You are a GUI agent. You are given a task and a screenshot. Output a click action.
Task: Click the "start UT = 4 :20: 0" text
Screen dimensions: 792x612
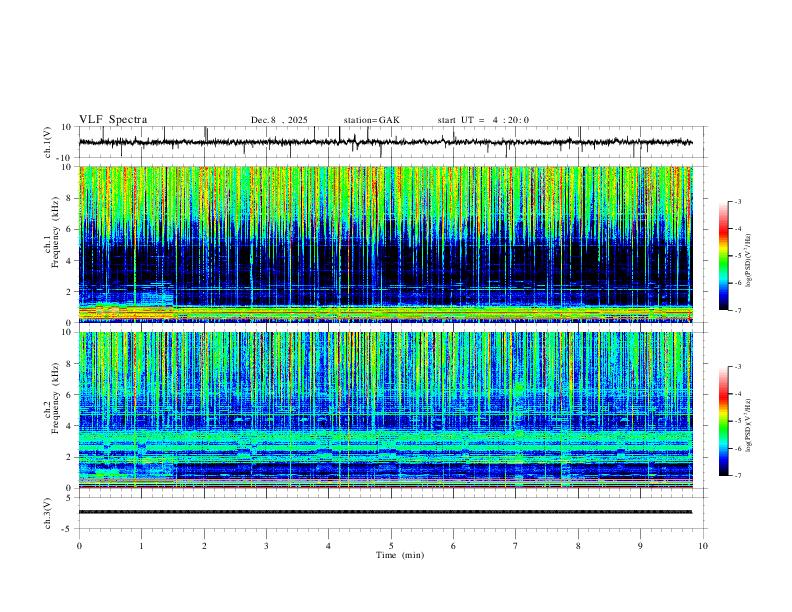click(483, 120)
